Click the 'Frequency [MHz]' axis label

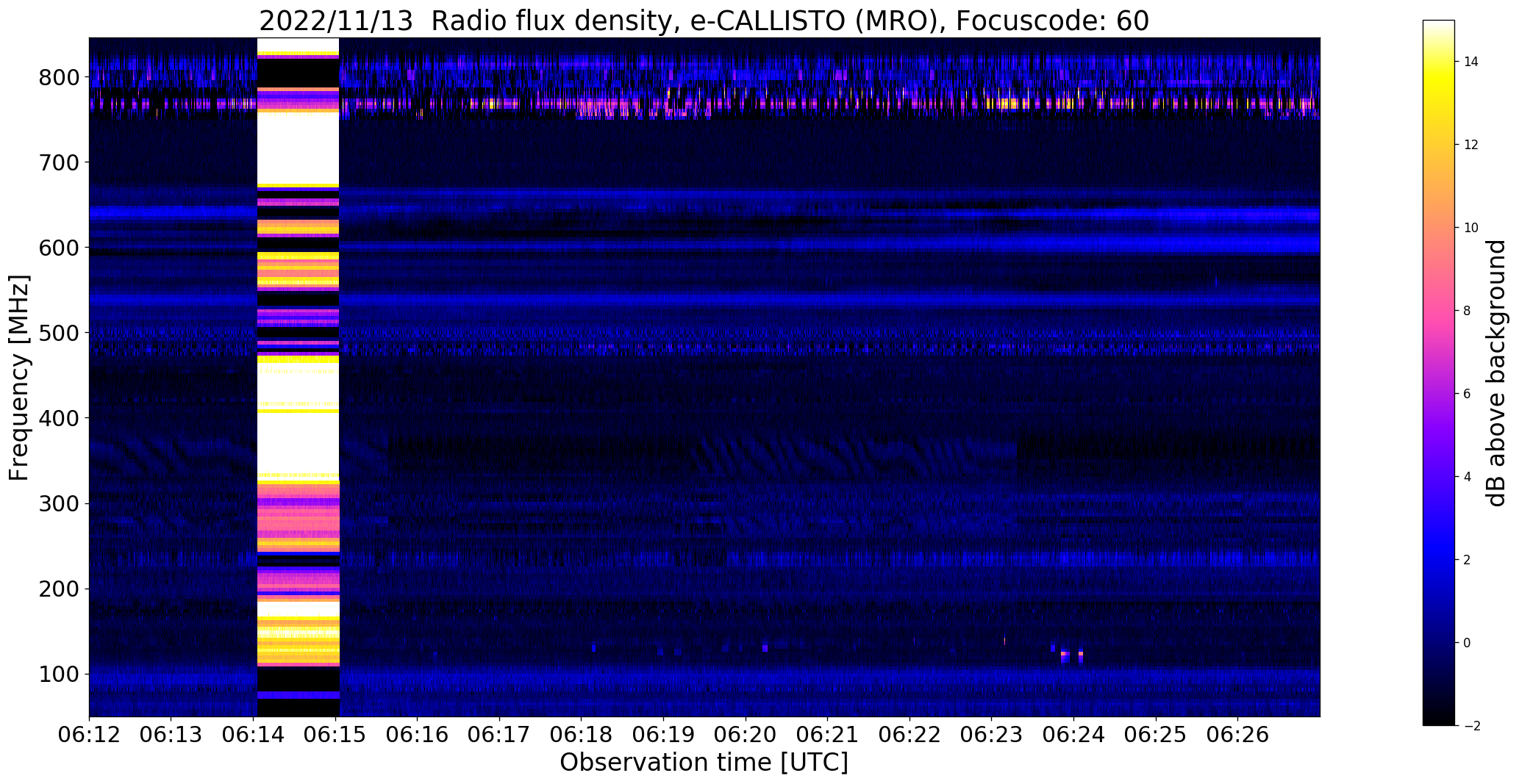pos(20,378)
